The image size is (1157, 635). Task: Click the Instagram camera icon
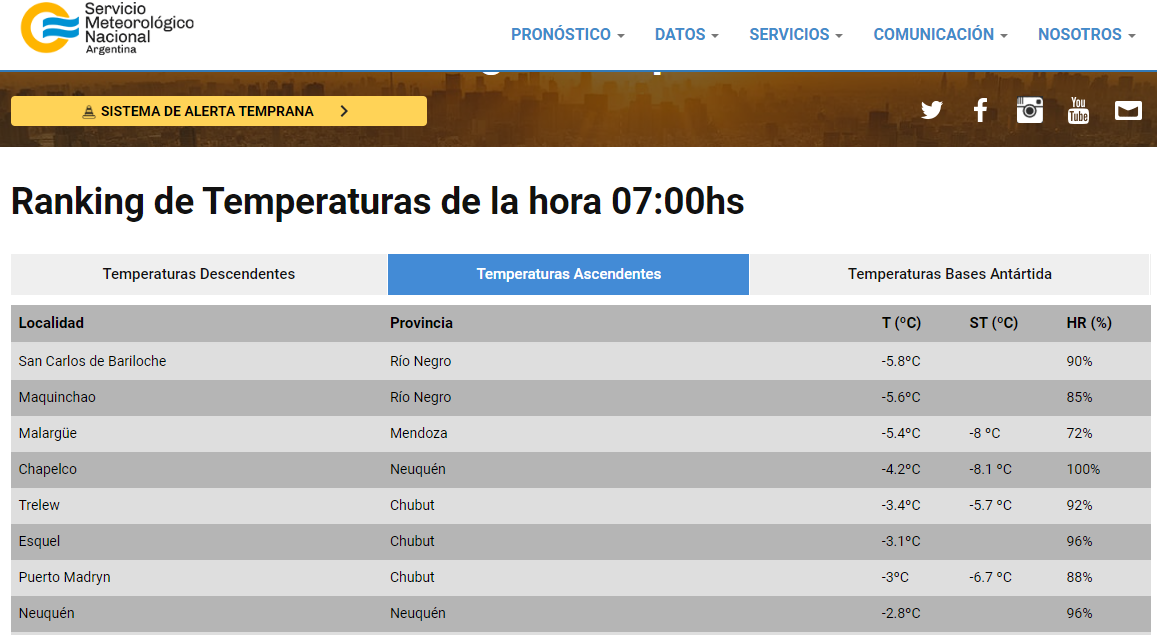tap(1030, 110)
